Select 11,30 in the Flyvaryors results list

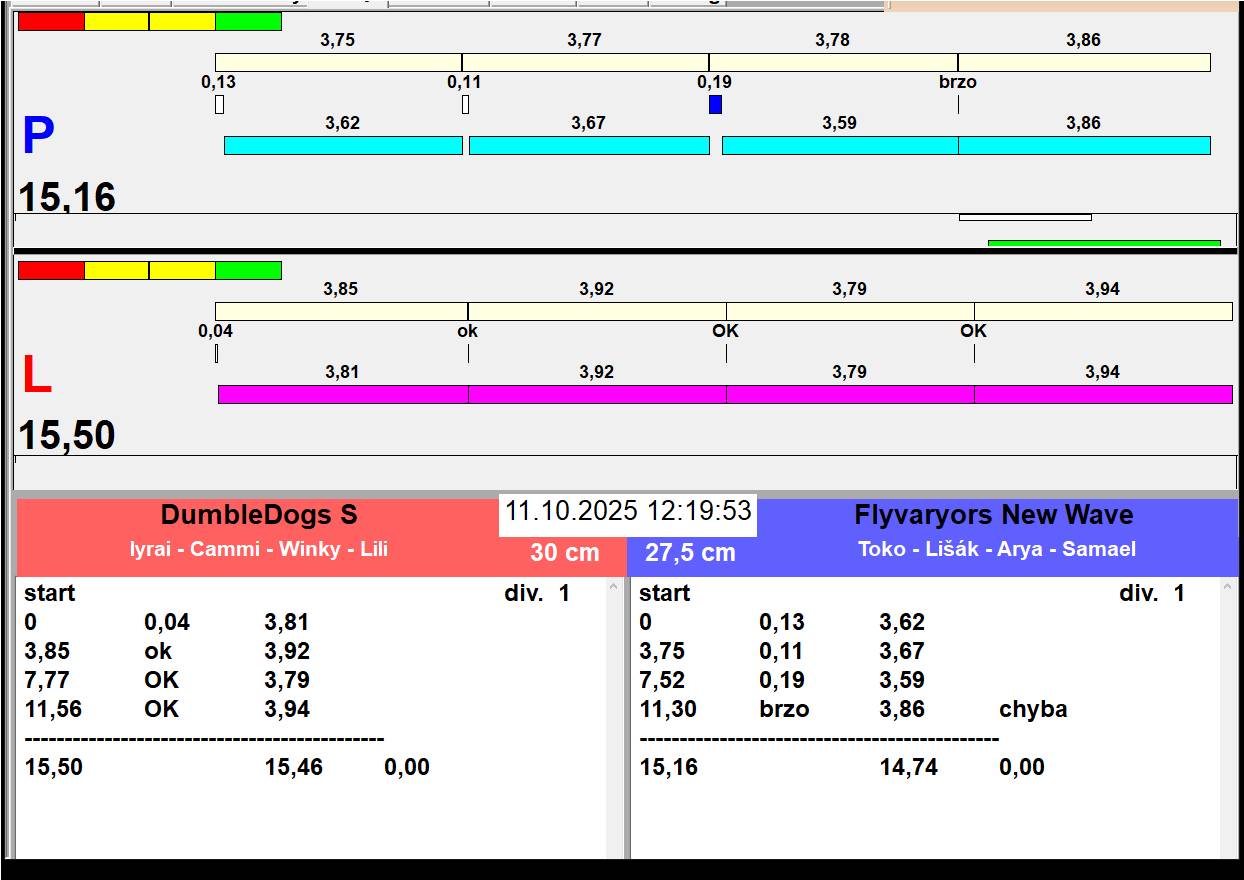(x=668, y=709)
